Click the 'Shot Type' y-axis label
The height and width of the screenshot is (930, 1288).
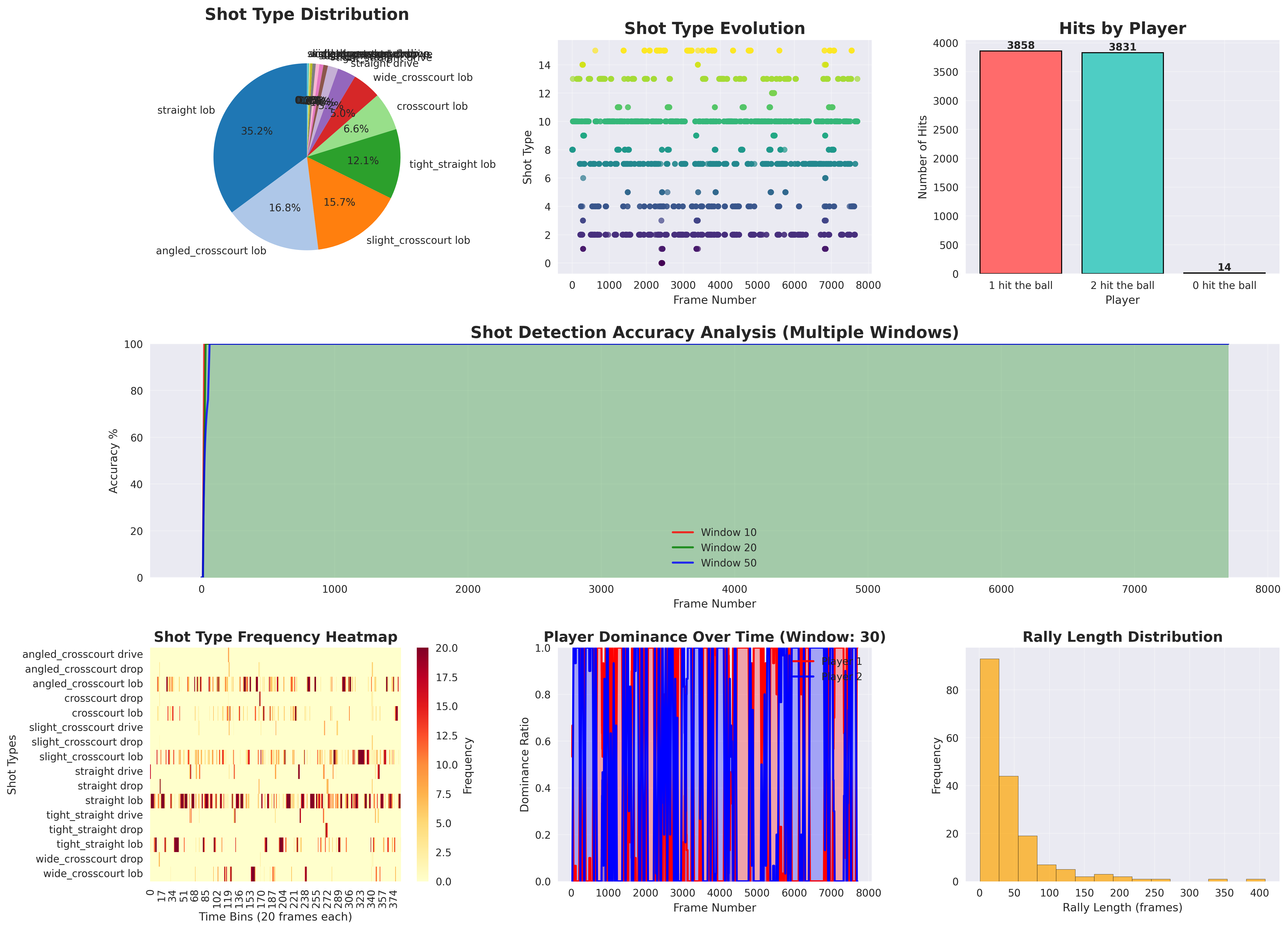528,157
